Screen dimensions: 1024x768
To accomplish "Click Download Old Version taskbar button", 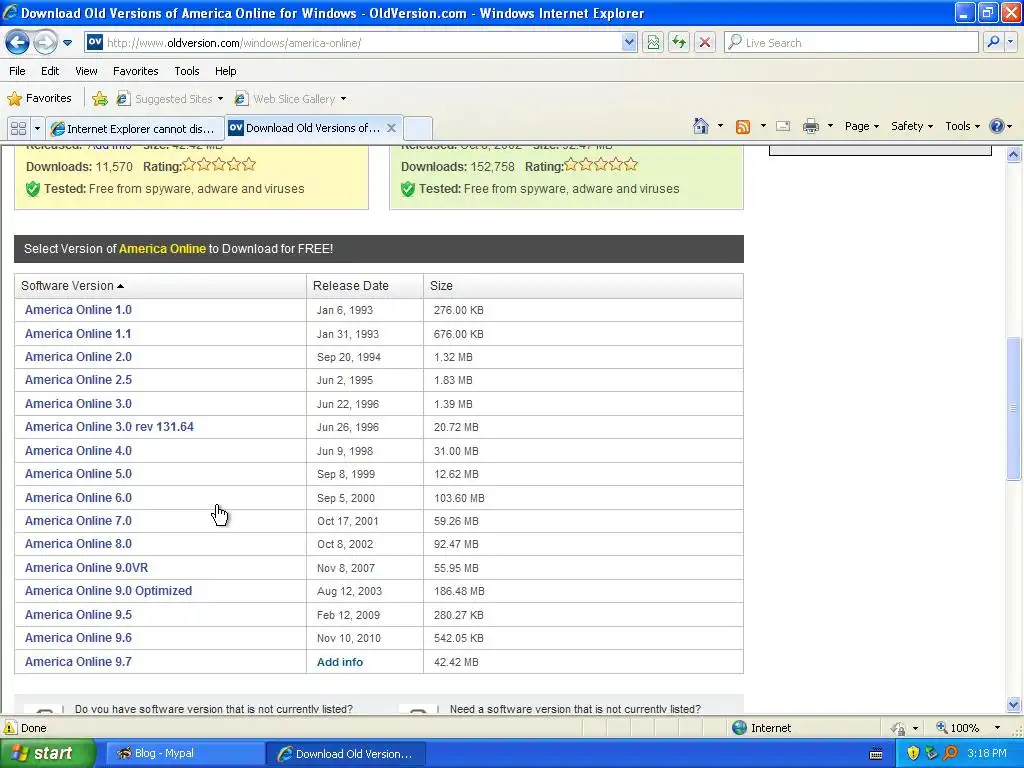I will [347, 754].
